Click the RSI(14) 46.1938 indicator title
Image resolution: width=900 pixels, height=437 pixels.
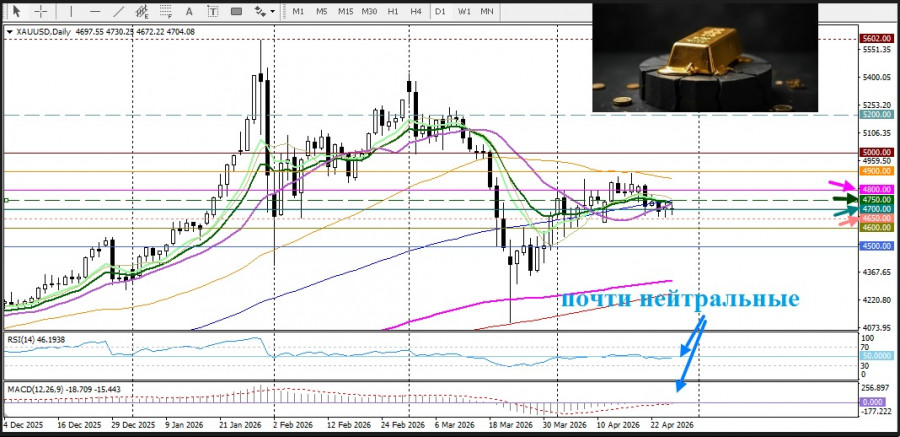point(36,340)
